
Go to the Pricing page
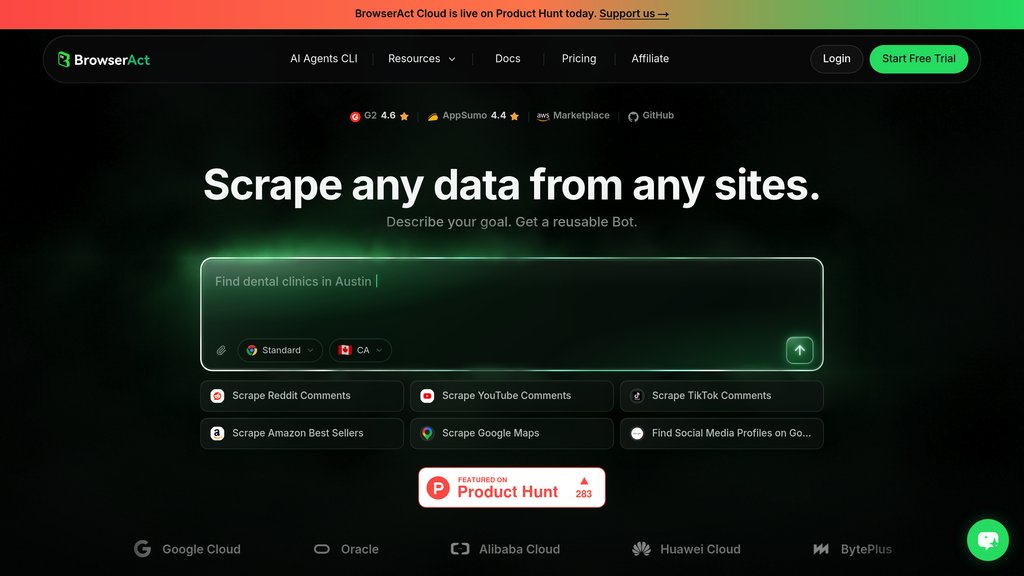pos(579,59)
